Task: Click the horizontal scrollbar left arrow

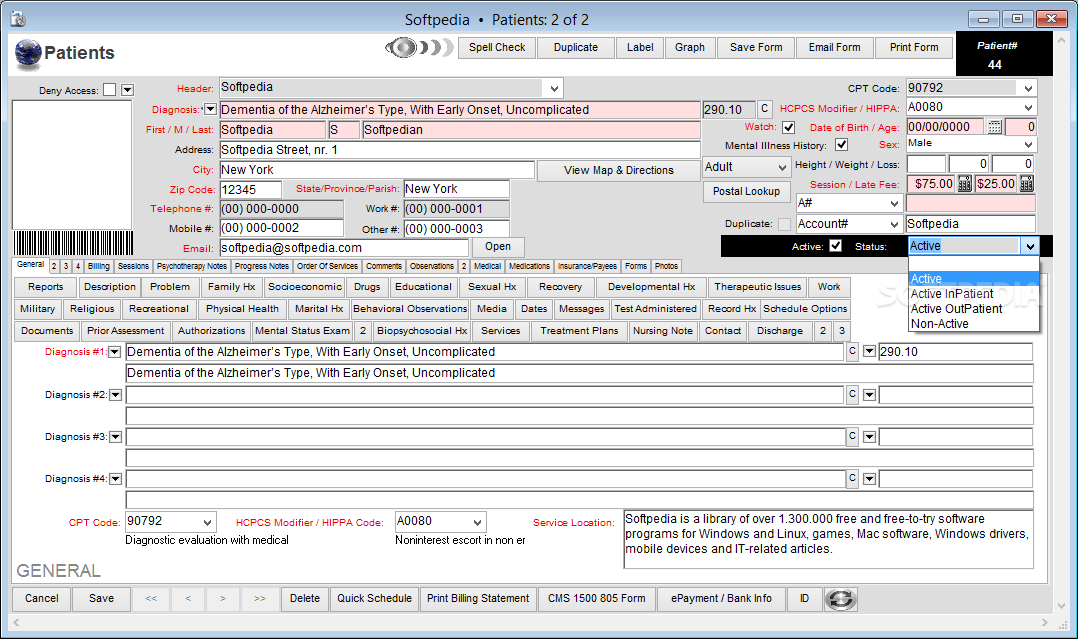Action: point(16,622)
